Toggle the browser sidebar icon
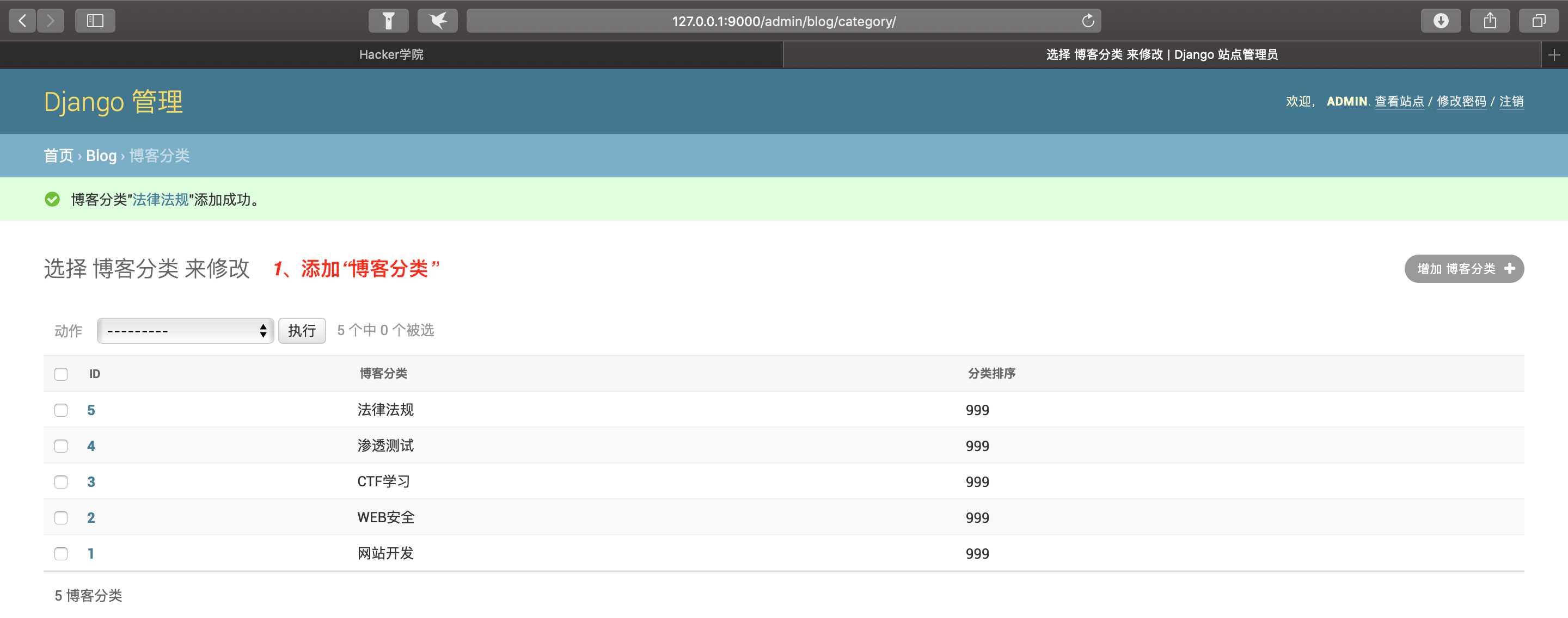Viewport: 1568px width, 618px height. (95, 21)
